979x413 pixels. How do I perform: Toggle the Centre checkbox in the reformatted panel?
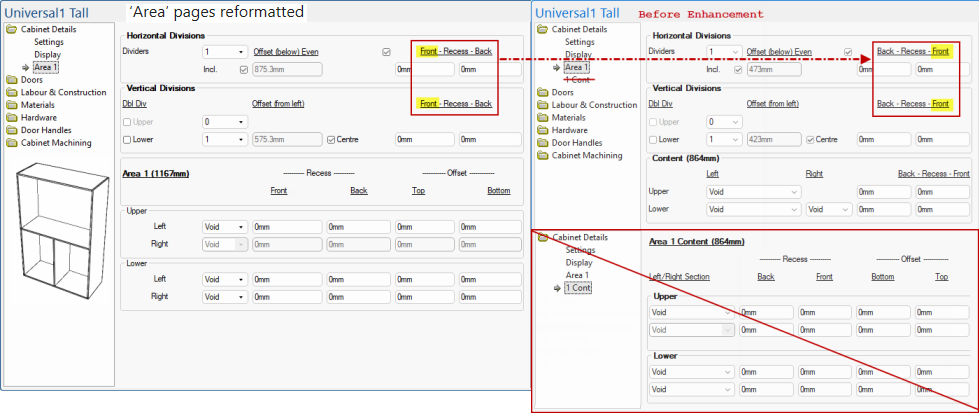point(331,139)
